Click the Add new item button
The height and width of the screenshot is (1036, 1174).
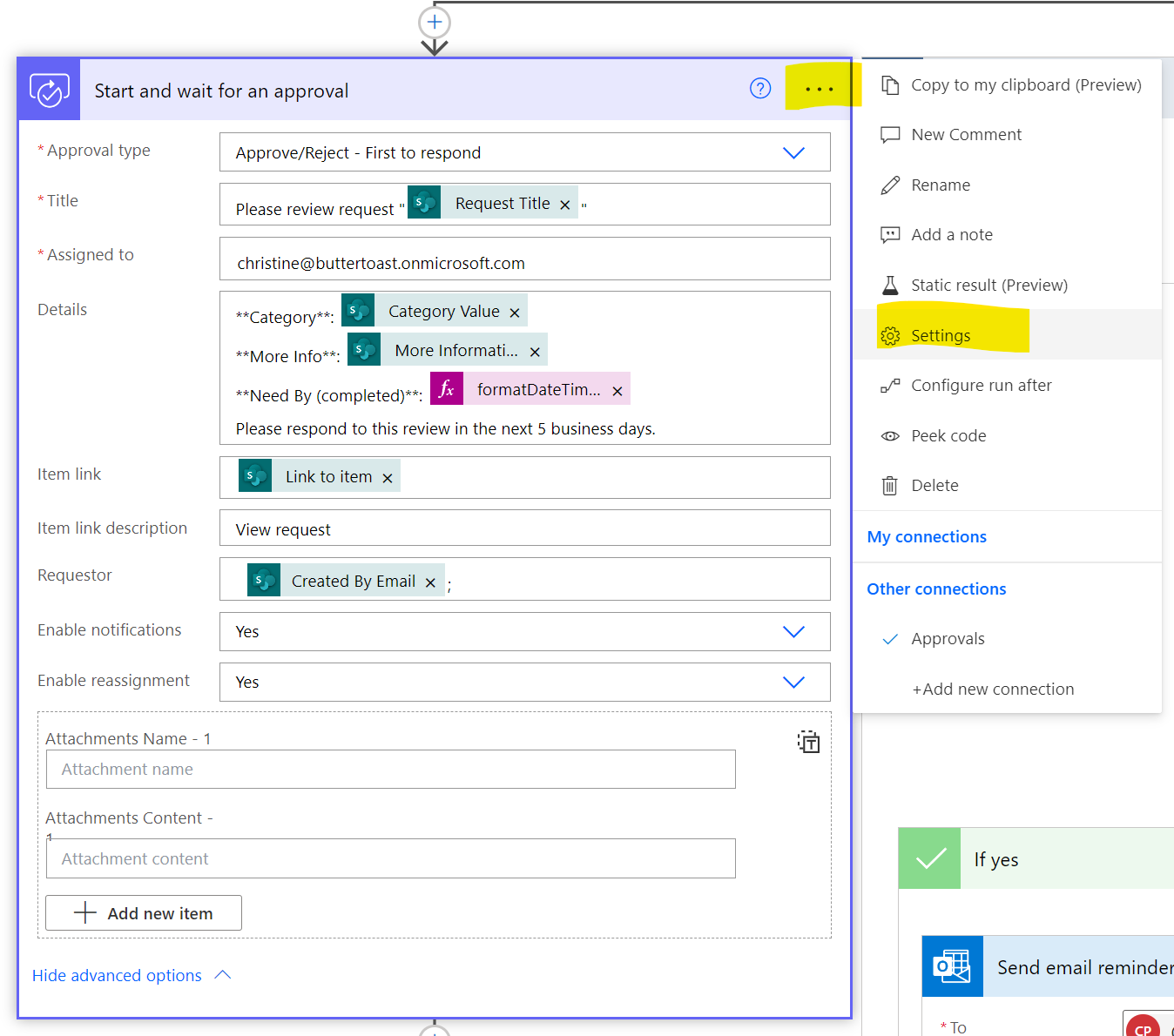tap(143, 912)
